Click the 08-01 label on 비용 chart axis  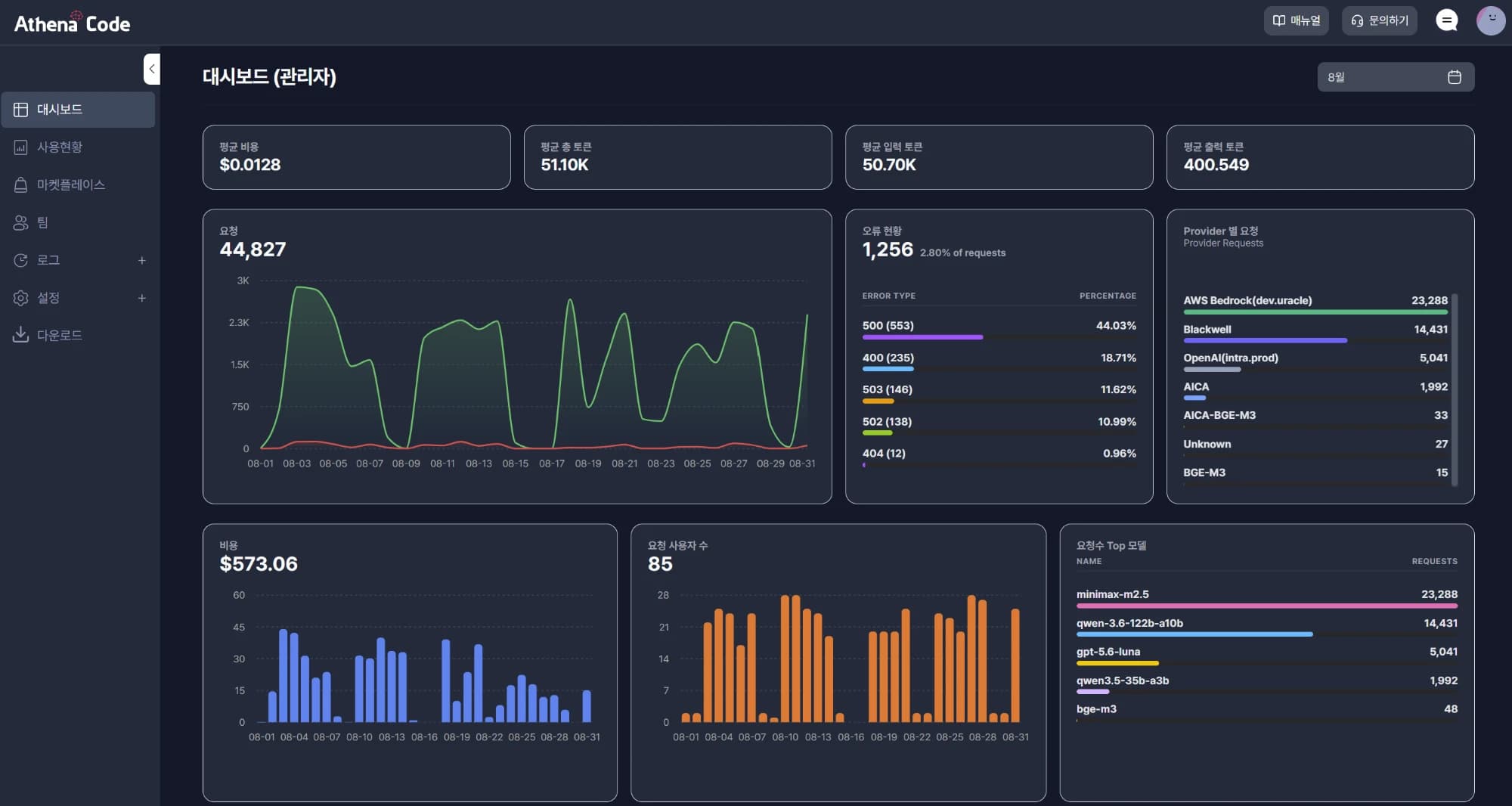coord(262,736)
